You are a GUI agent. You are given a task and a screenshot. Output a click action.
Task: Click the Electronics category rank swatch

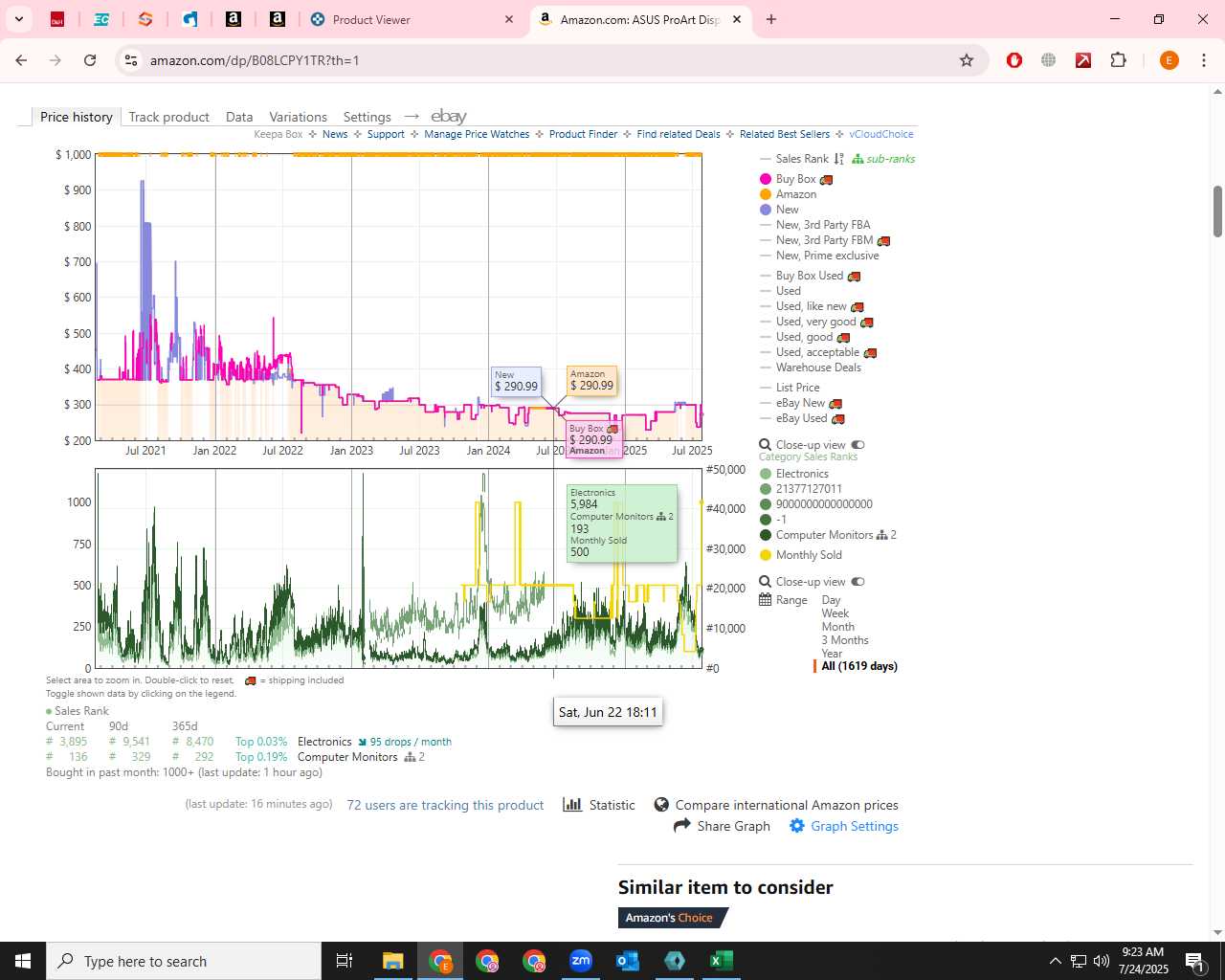click(766, 474)
